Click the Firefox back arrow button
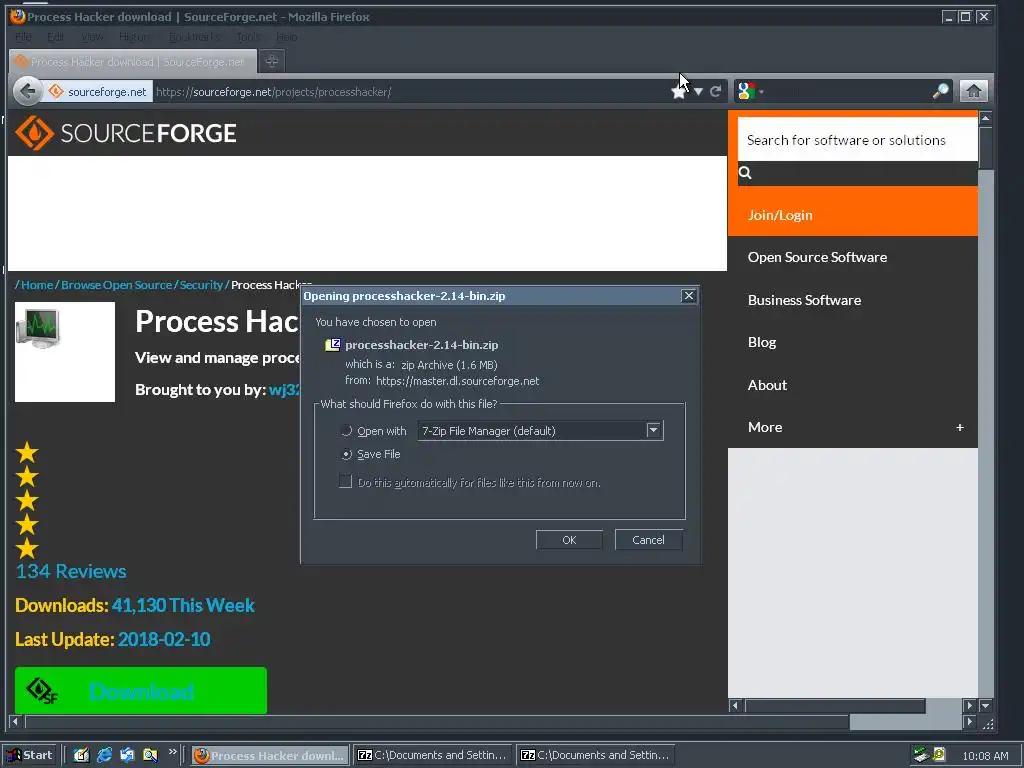 [x=27, y=91]
